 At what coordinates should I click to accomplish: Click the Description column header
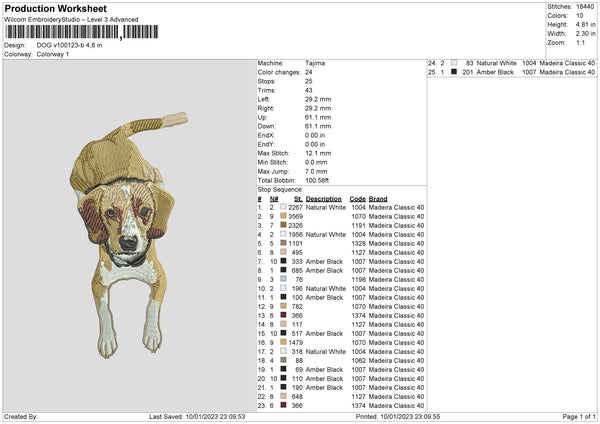coord(323,198)
